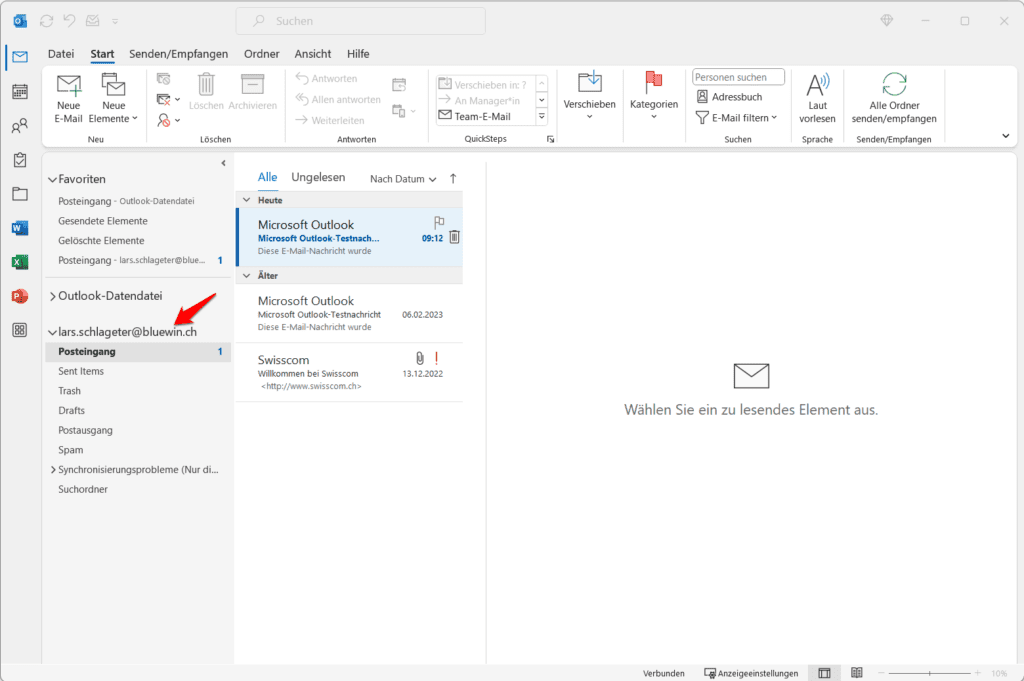
Task: Open the Folders view icon in the navigation bar
Action: (x=20, y=193)
